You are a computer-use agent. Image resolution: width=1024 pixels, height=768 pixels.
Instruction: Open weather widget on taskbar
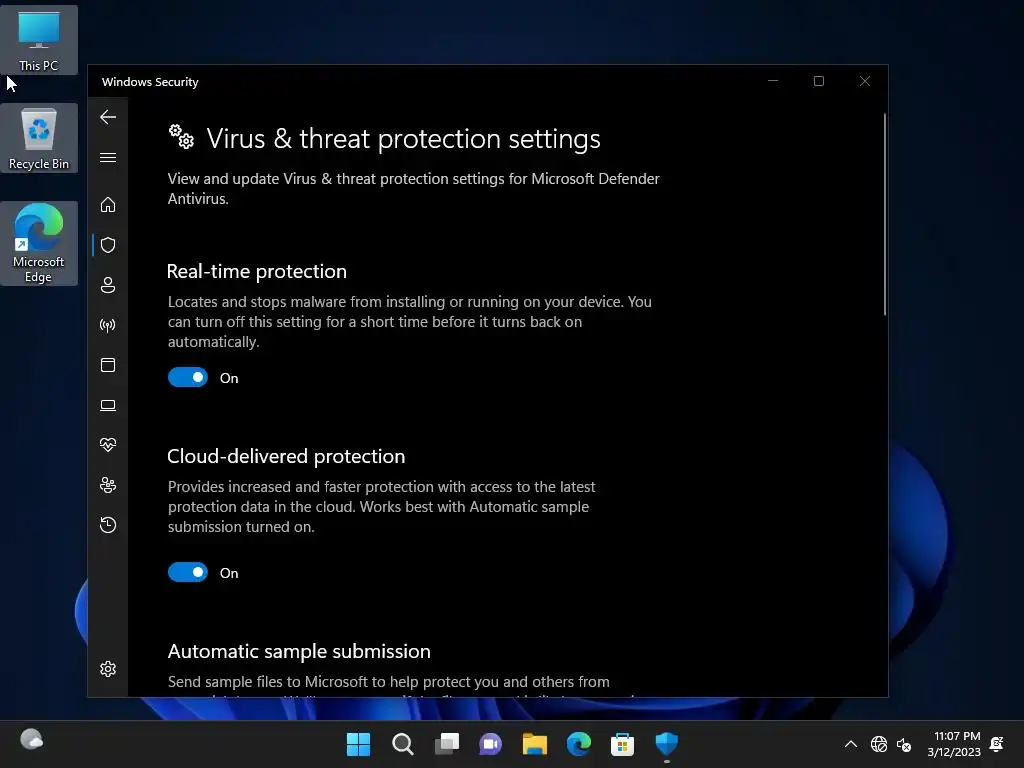point(31,740)
